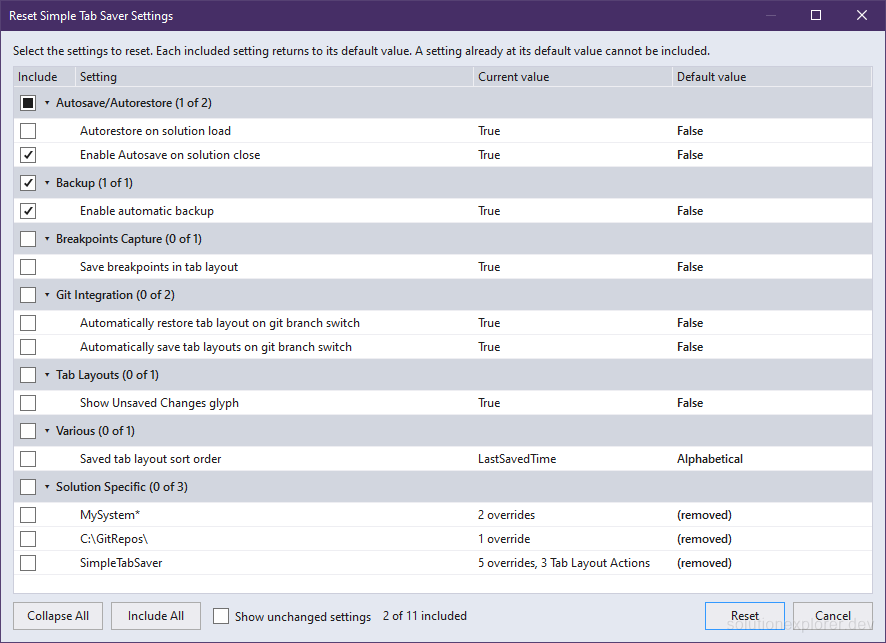The height and width of the screenshot is (643, 886).
Task: Uncheck Enable Autosave on solution close
Action: click(x=28, y=155)
